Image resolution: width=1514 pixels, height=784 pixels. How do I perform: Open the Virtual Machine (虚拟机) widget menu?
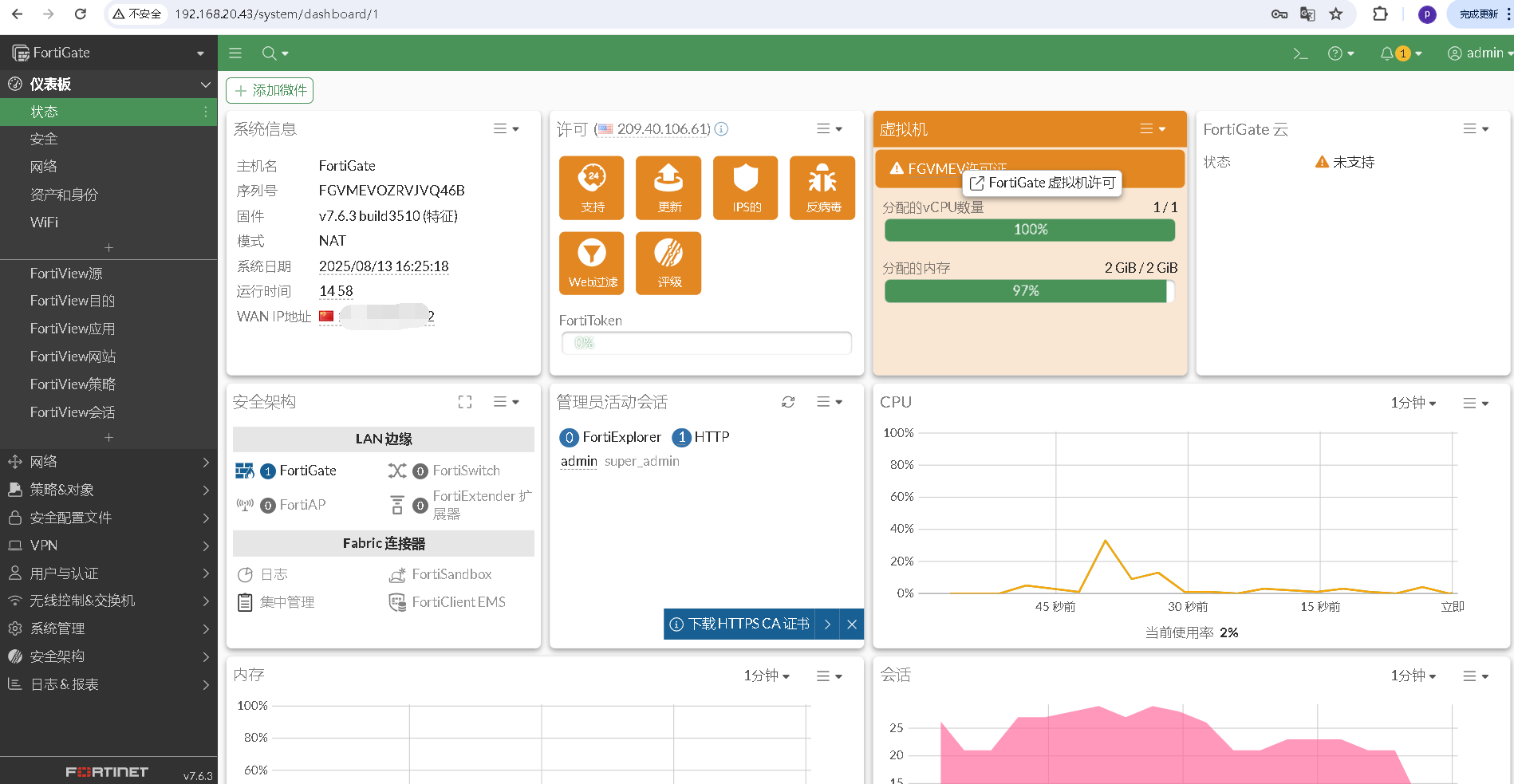[1152, 129]
